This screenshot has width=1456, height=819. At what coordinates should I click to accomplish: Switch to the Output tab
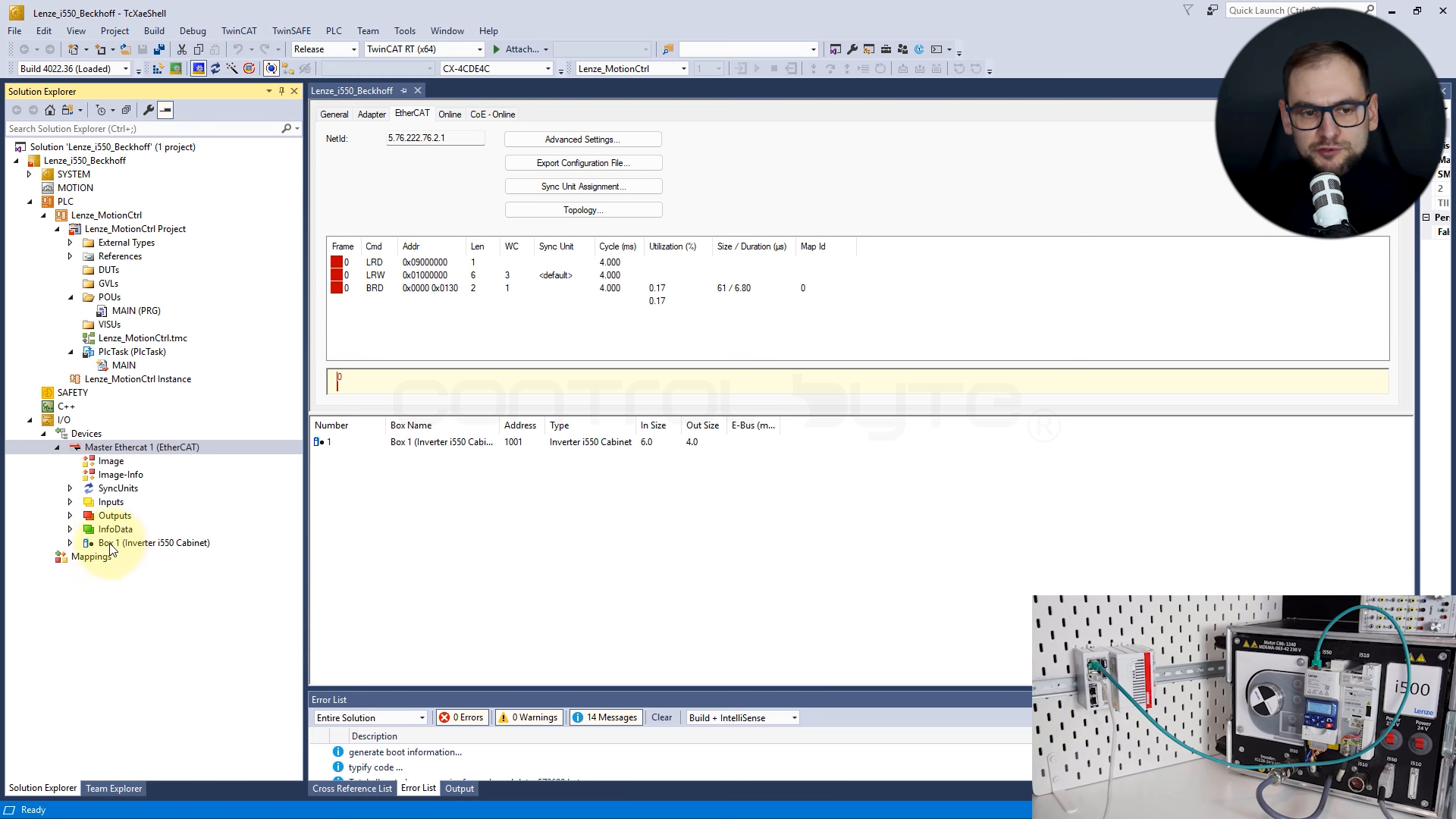click(460, 789)
